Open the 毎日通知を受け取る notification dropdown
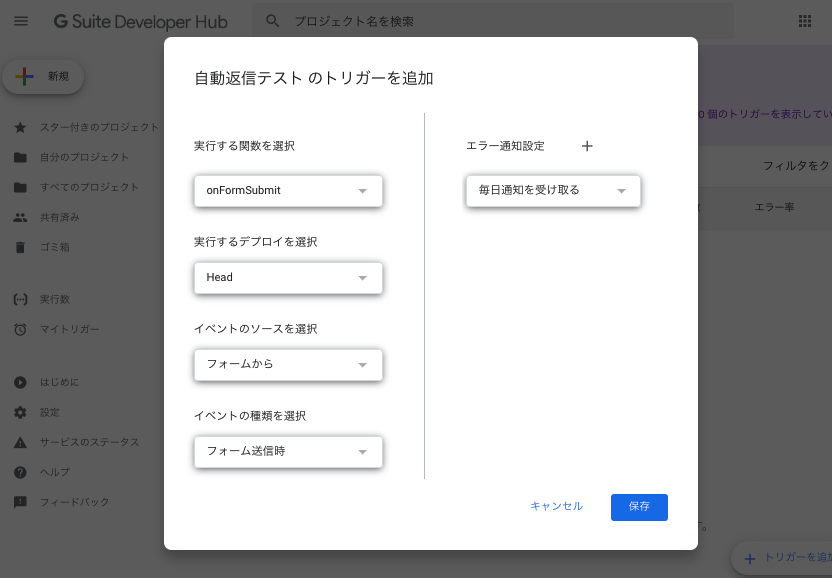832x578 pixels. pos(553,191)
